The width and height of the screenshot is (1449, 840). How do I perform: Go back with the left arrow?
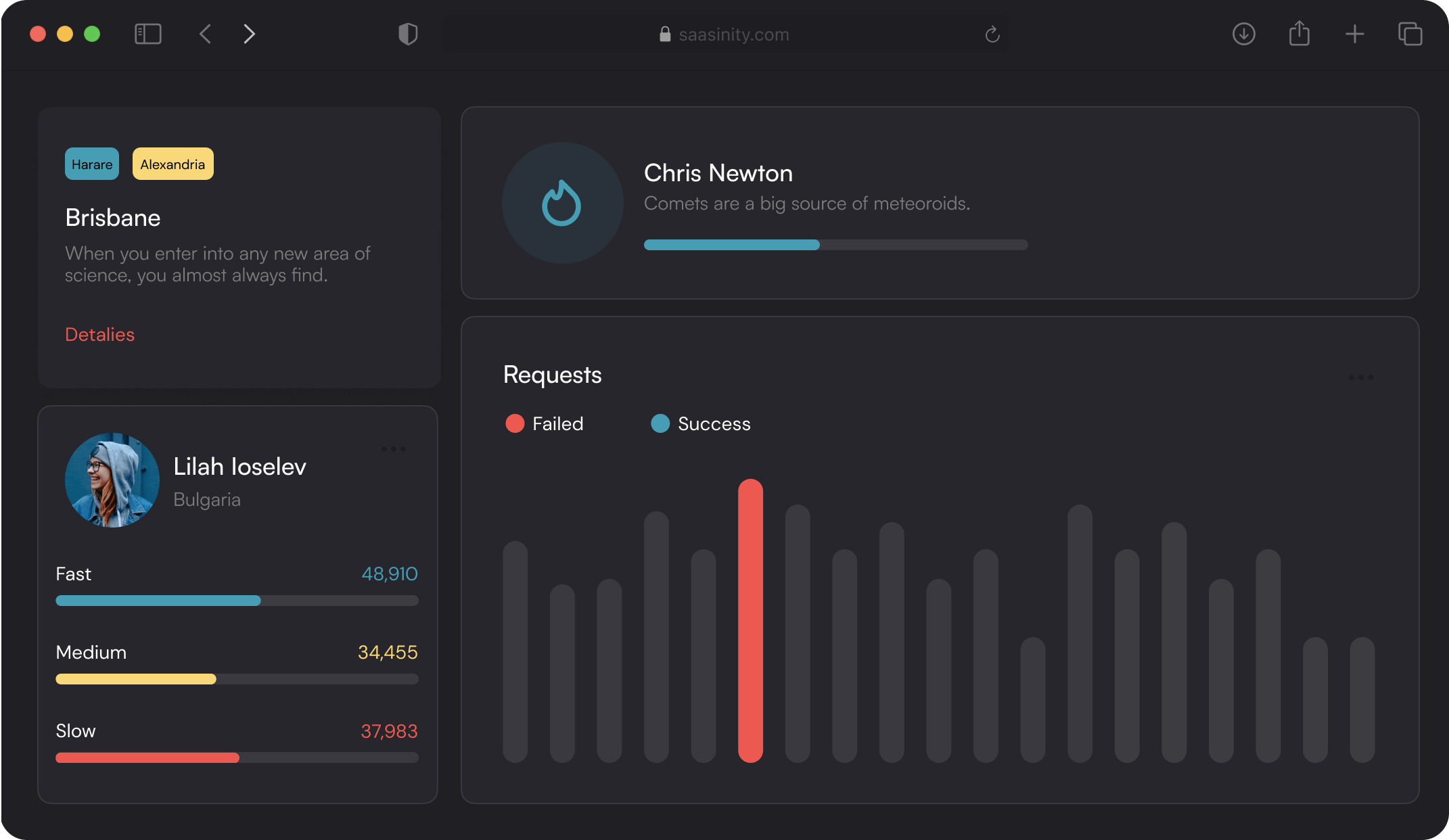click(206, 34)
